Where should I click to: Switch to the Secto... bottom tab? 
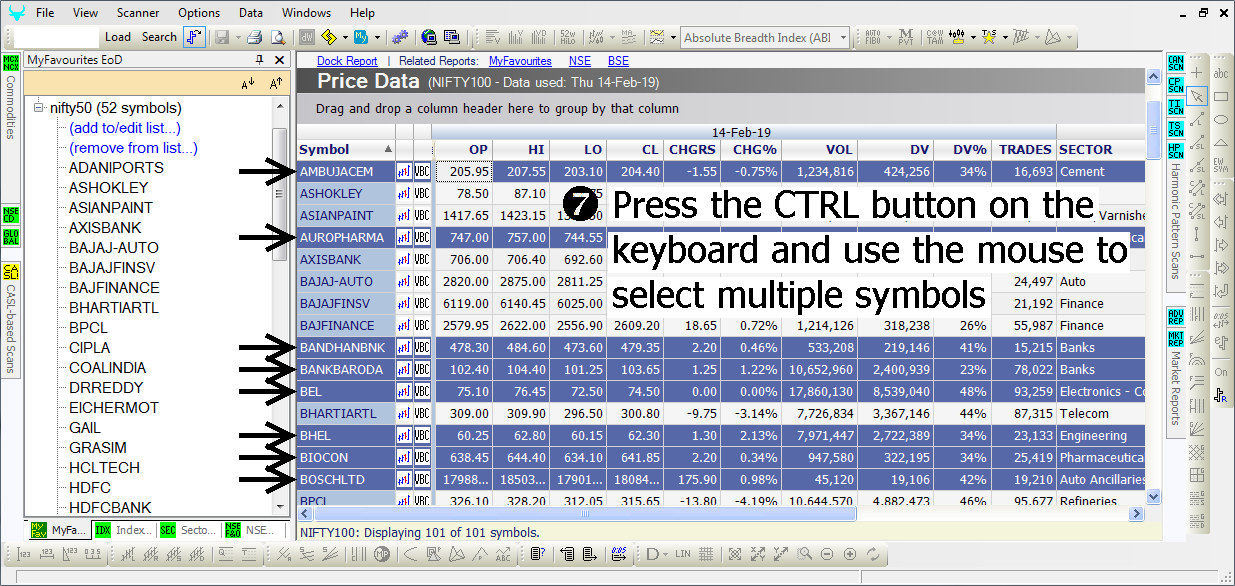[x=189, y=530]
